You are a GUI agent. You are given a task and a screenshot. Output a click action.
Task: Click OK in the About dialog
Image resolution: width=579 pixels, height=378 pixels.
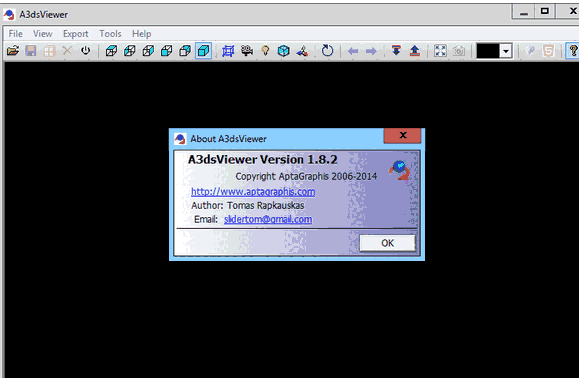tap(387, 243)
